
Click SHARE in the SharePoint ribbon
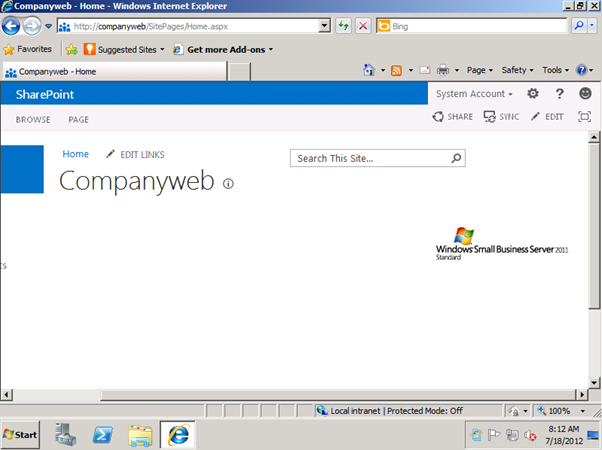(x=453, y=117)
